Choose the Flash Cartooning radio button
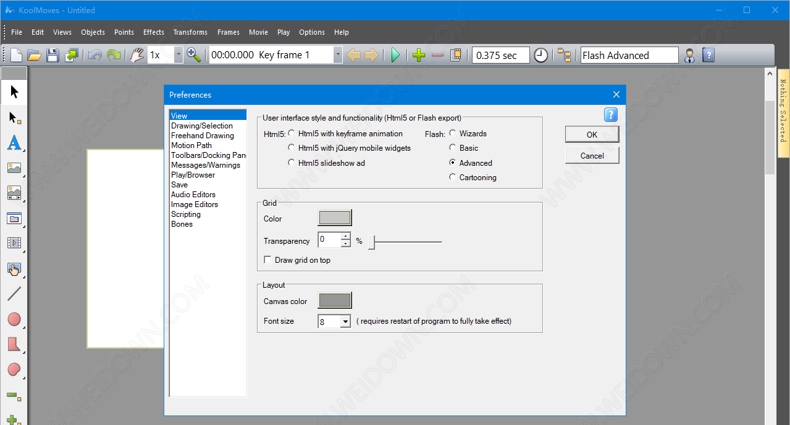790x425 pixels. 452,177
